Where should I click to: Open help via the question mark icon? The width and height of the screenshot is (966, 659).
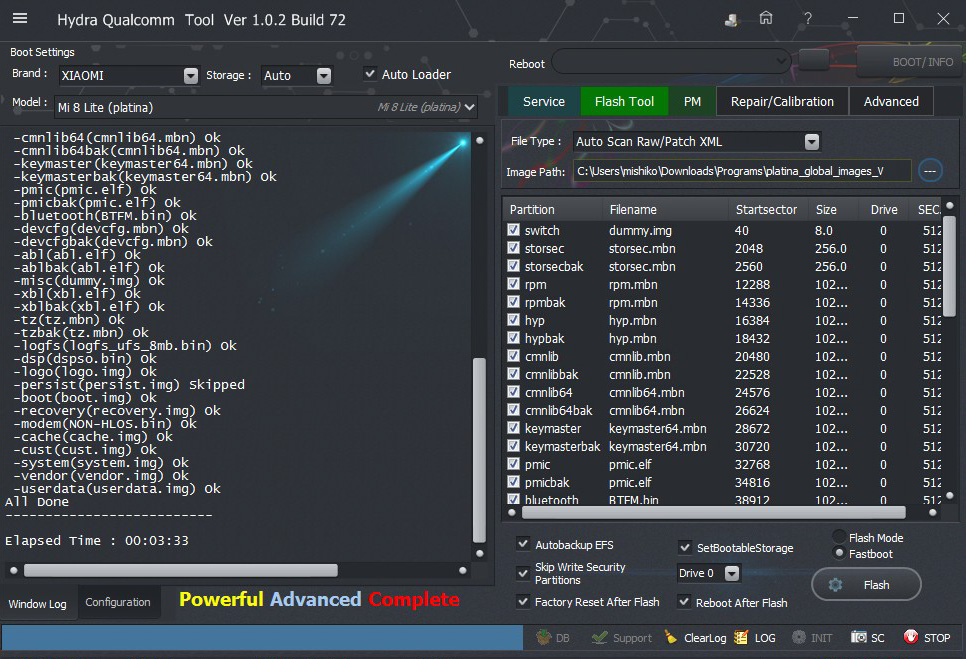point(808,18)
